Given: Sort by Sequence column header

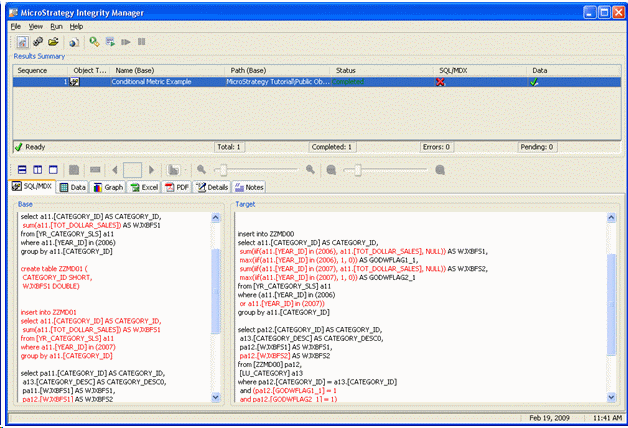Looking at the screenshot, I should [40, 70].
